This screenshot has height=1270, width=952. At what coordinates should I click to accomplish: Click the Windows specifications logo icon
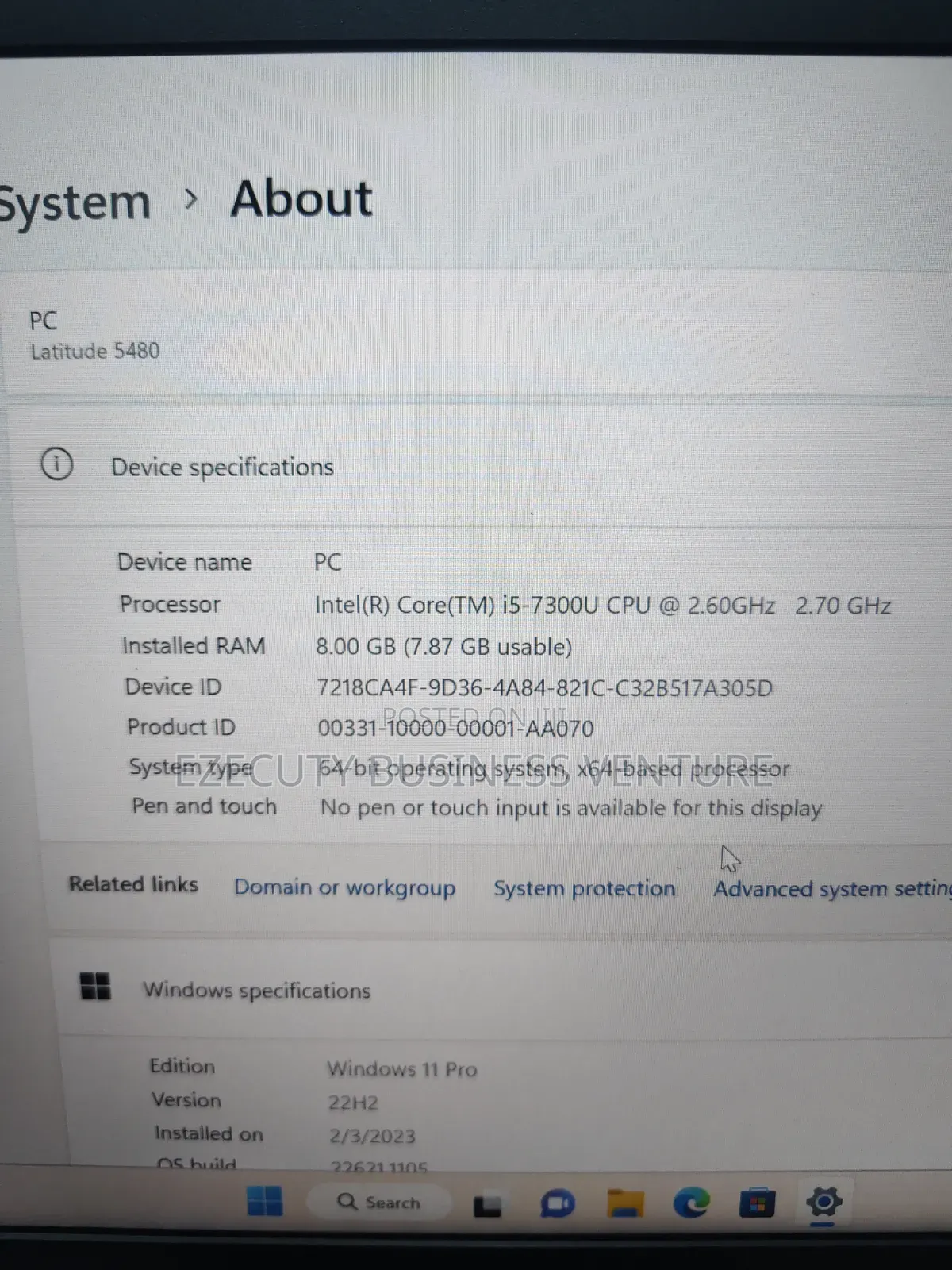click(x=95, y=987)
